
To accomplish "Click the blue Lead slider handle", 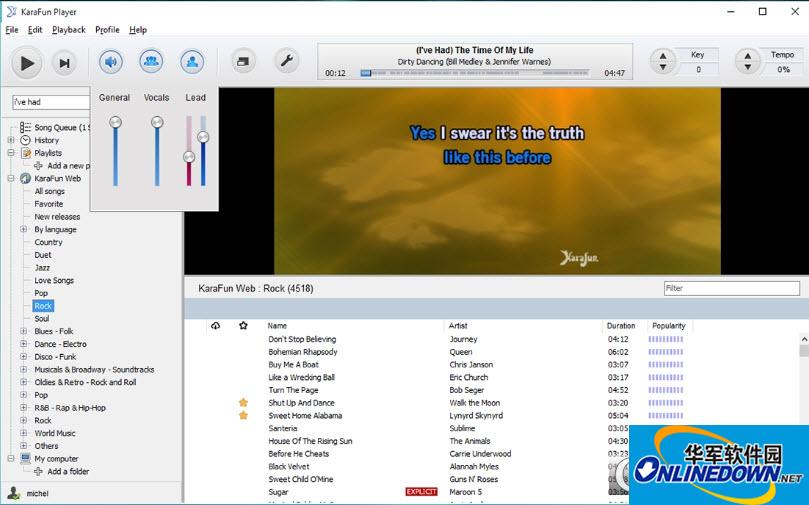I will [x=203, y=137].
